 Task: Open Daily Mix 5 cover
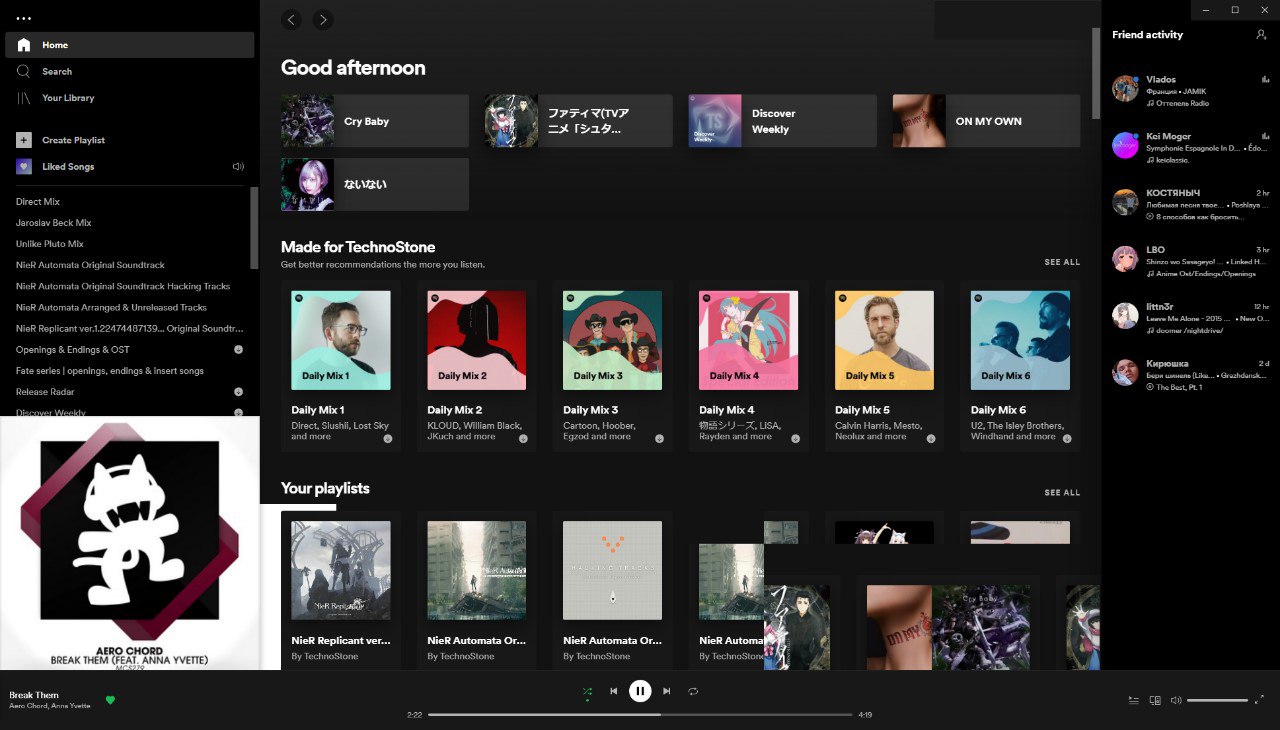pos(885,340)
